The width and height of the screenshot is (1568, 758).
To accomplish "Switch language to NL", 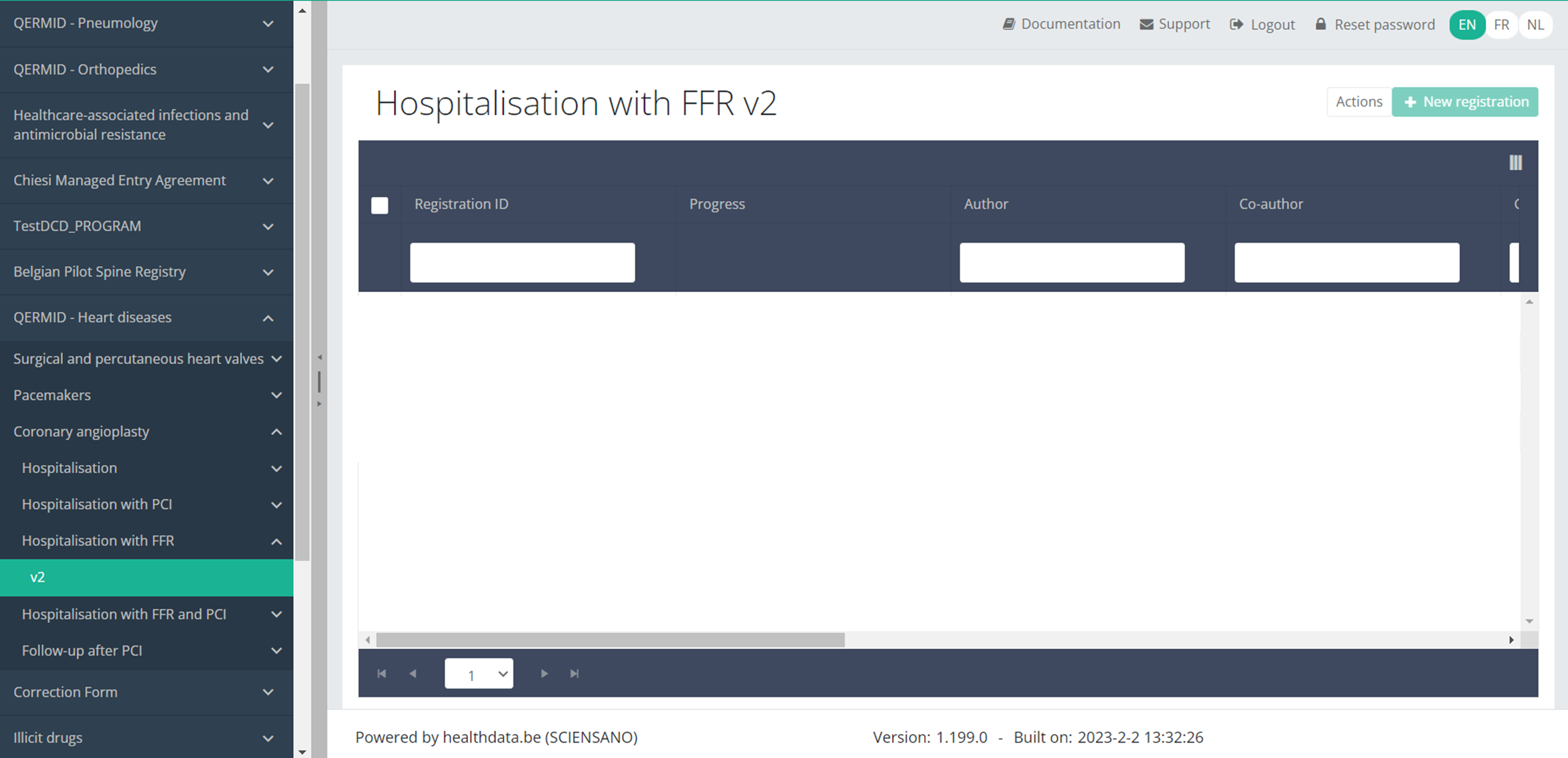I will (1534, 25).
